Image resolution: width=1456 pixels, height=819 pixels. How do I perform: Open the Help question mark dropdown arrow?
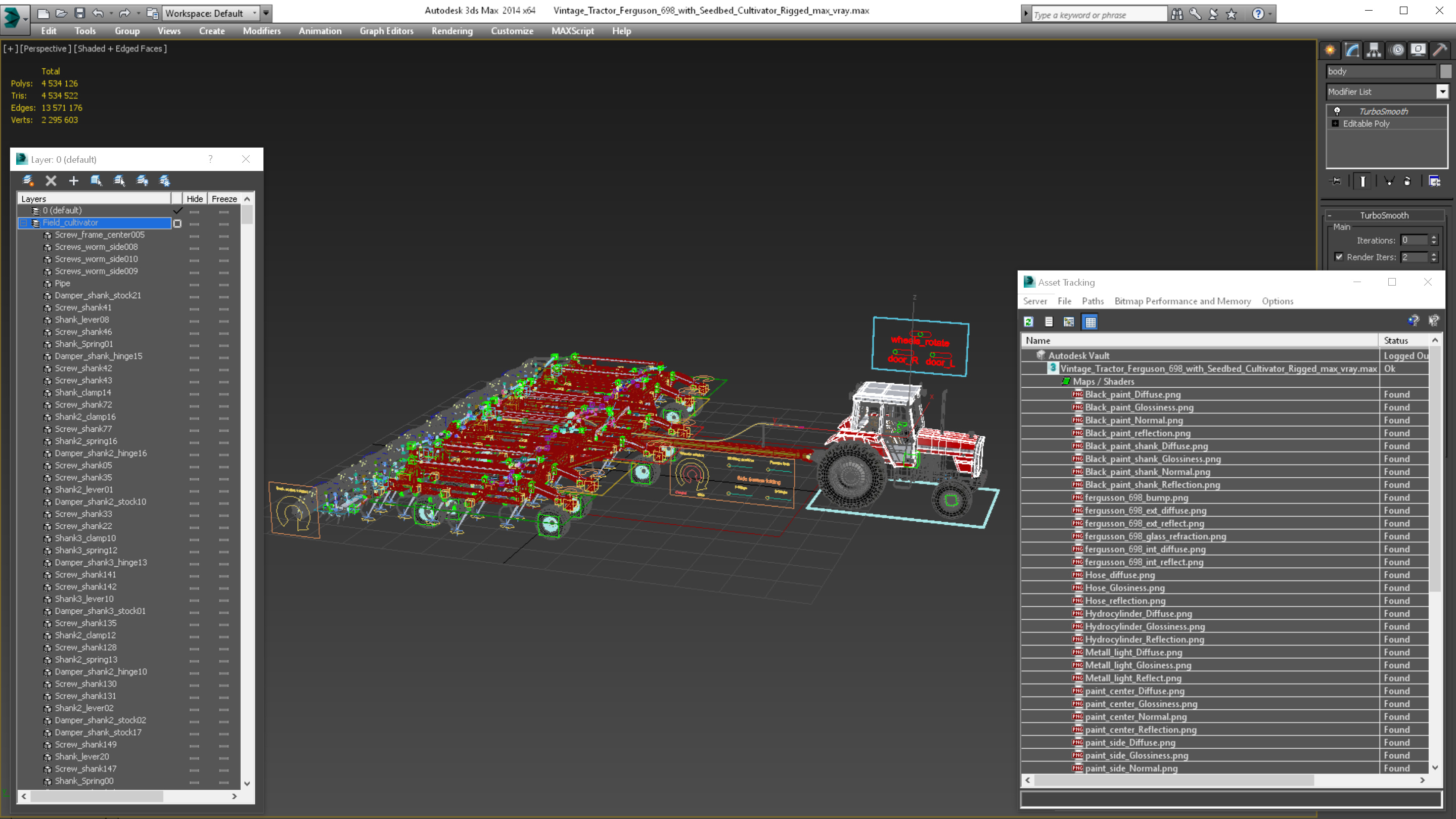1270,14
